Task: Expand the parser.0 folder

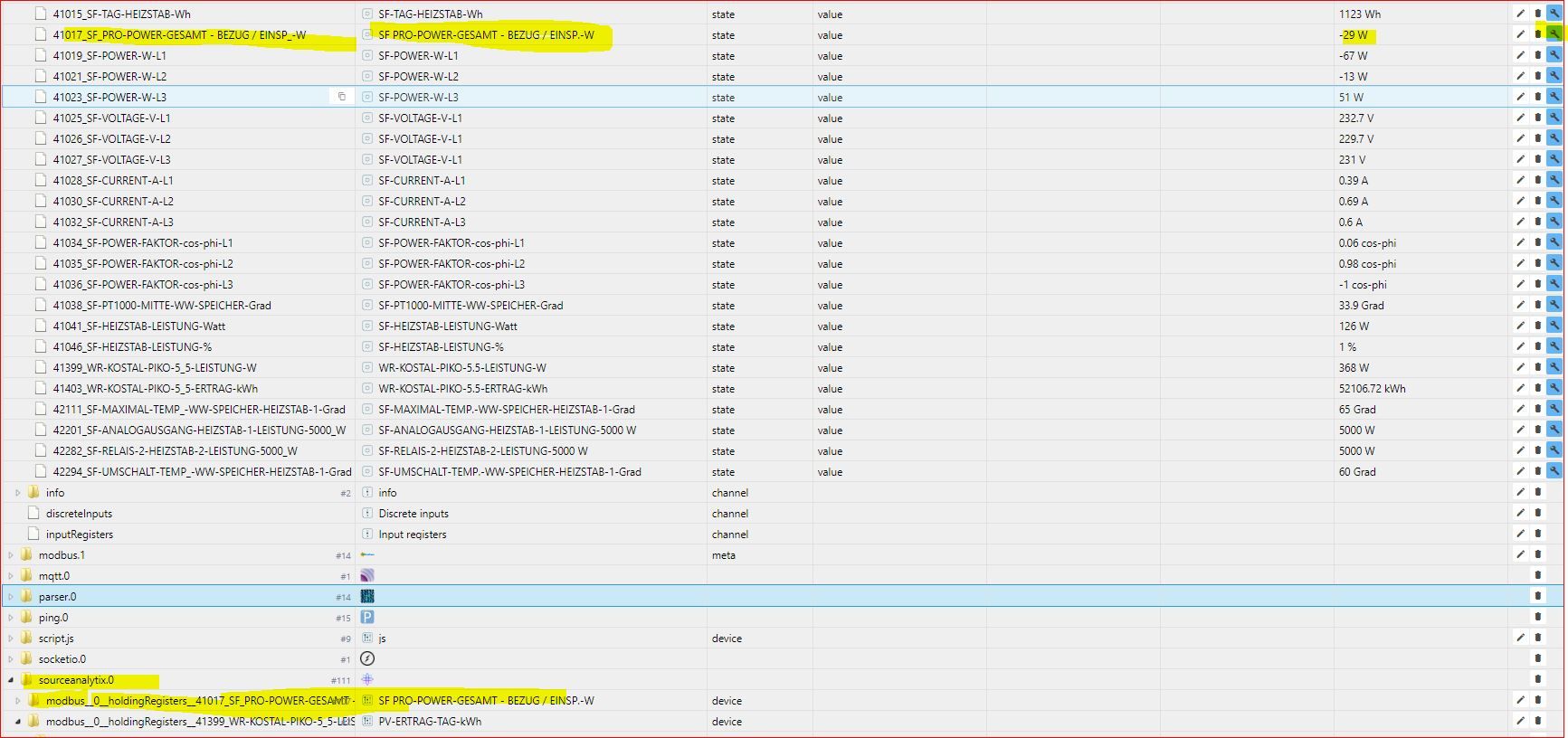Action: [x=11, y=597]
